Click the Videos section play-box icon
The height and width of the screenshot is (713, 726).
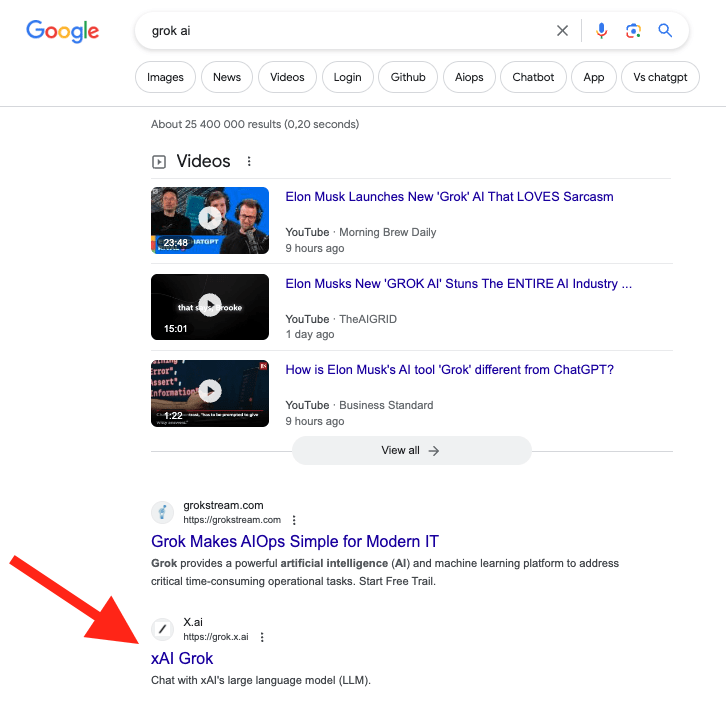pyautogui.click(x=159, y=162)
